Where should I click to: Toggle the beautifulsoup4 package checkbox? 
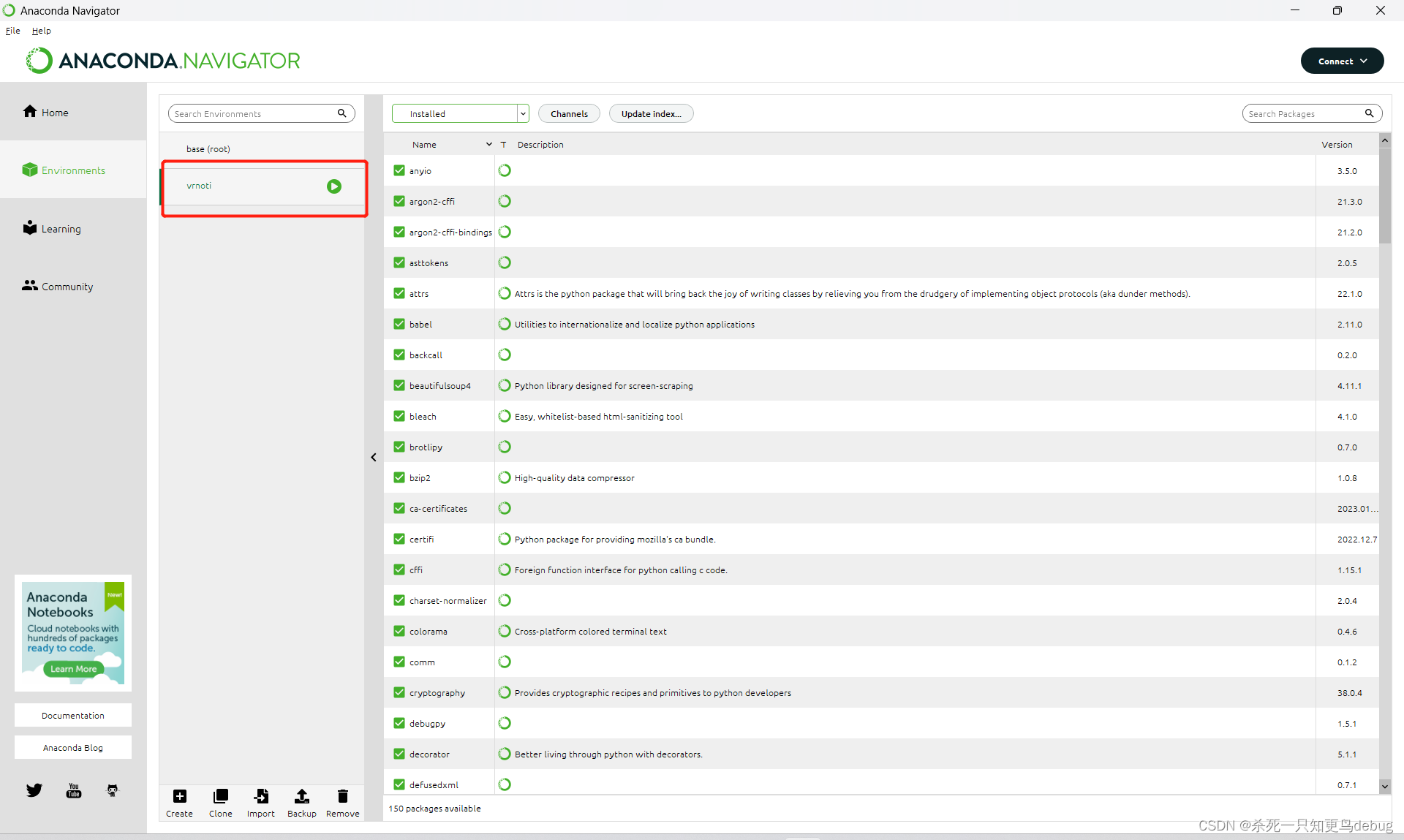[x=397, y=385]
